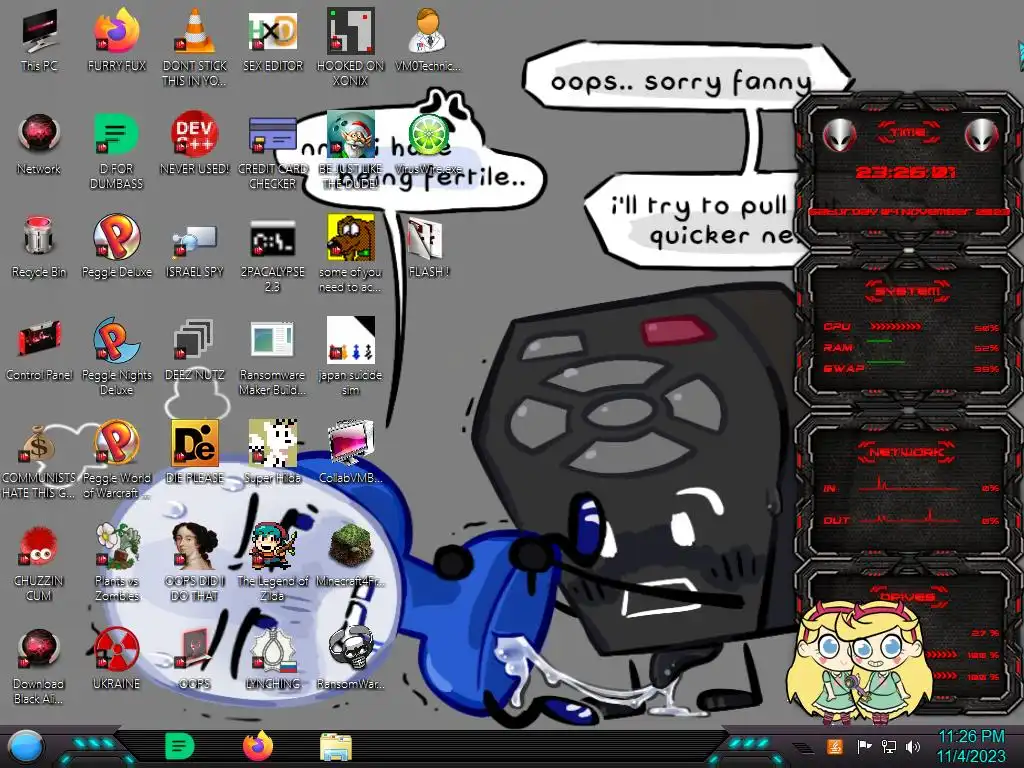Viewport: 1024px width, 768px height.
Task: Open the VirusWire.exe lime icon
Action: (428, 144)
